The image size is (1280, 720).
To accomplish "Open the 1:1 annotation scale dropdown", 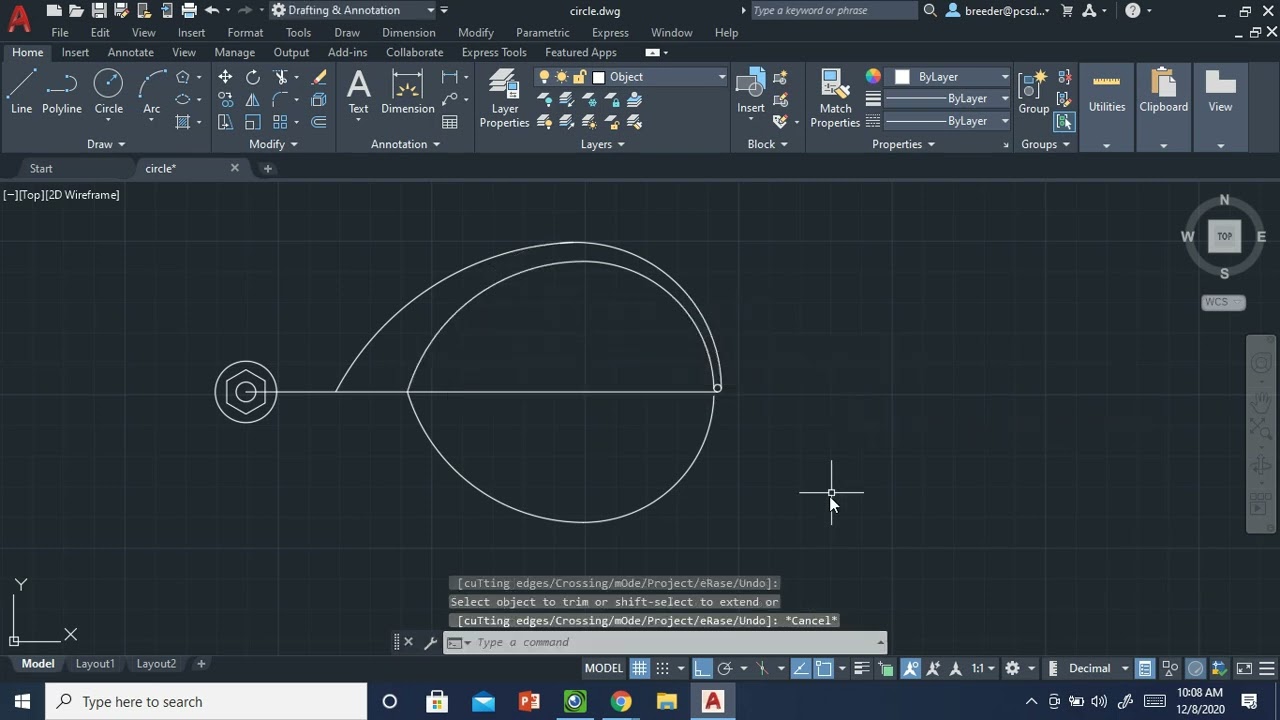I will [x=984, y=668].
